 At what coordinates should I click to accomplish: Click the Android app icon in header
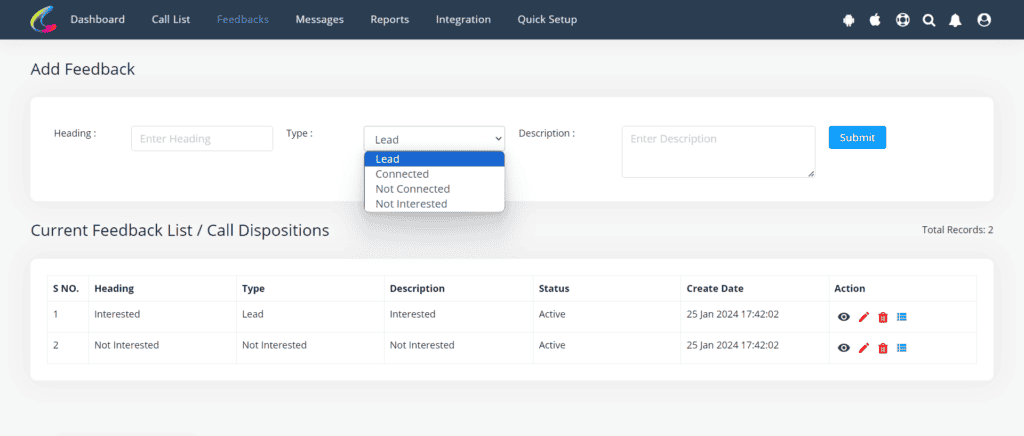pos(849,19)
